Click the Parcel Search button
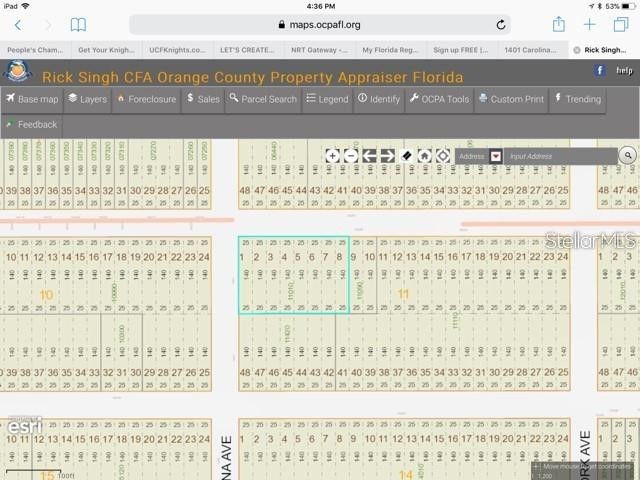 point(262,99)
